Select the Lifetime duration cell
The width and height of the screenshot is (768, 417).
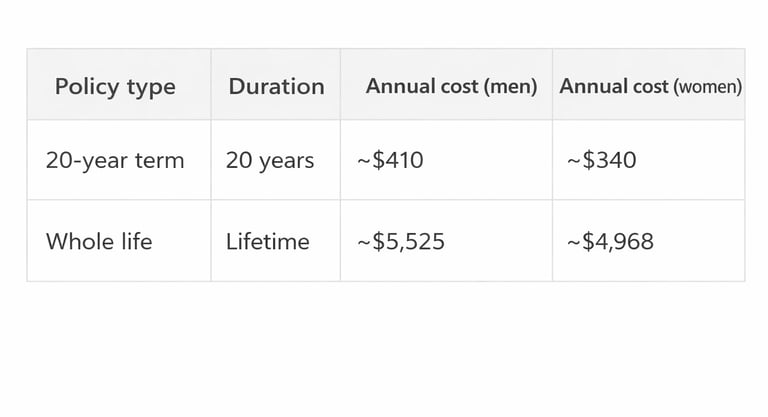pos(268,241)
